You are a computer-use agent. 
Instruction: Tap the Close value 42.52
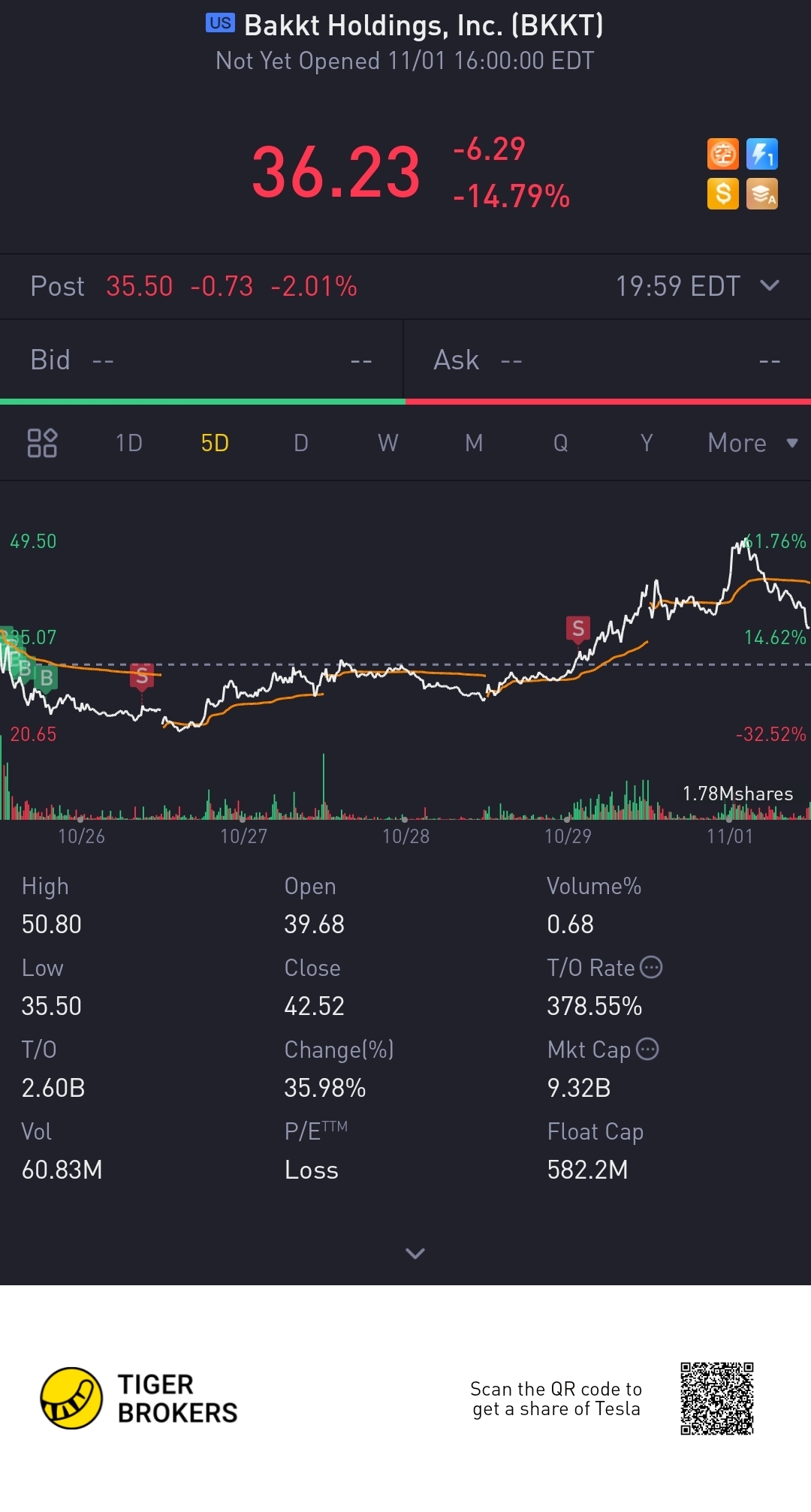coord(315,1006)
